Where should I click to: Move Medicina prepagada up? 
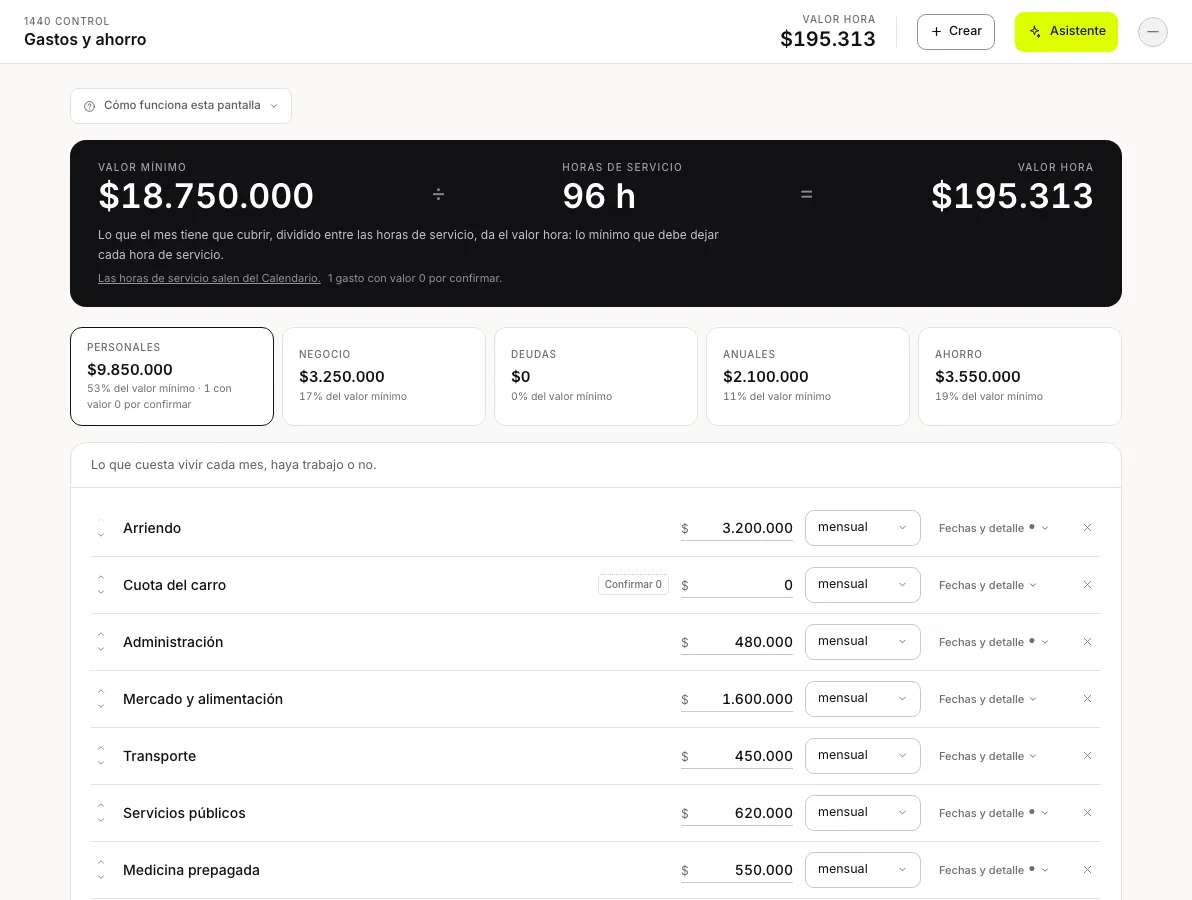(100, 863)
